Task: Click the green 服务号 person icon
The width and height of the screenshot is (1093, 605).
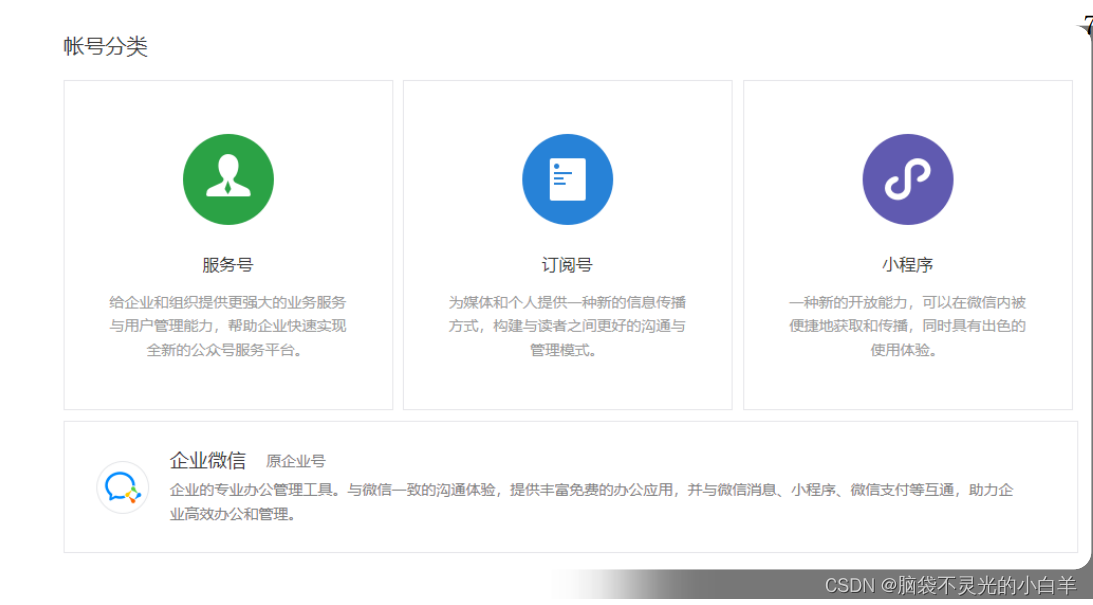Action: click(228, 179)
